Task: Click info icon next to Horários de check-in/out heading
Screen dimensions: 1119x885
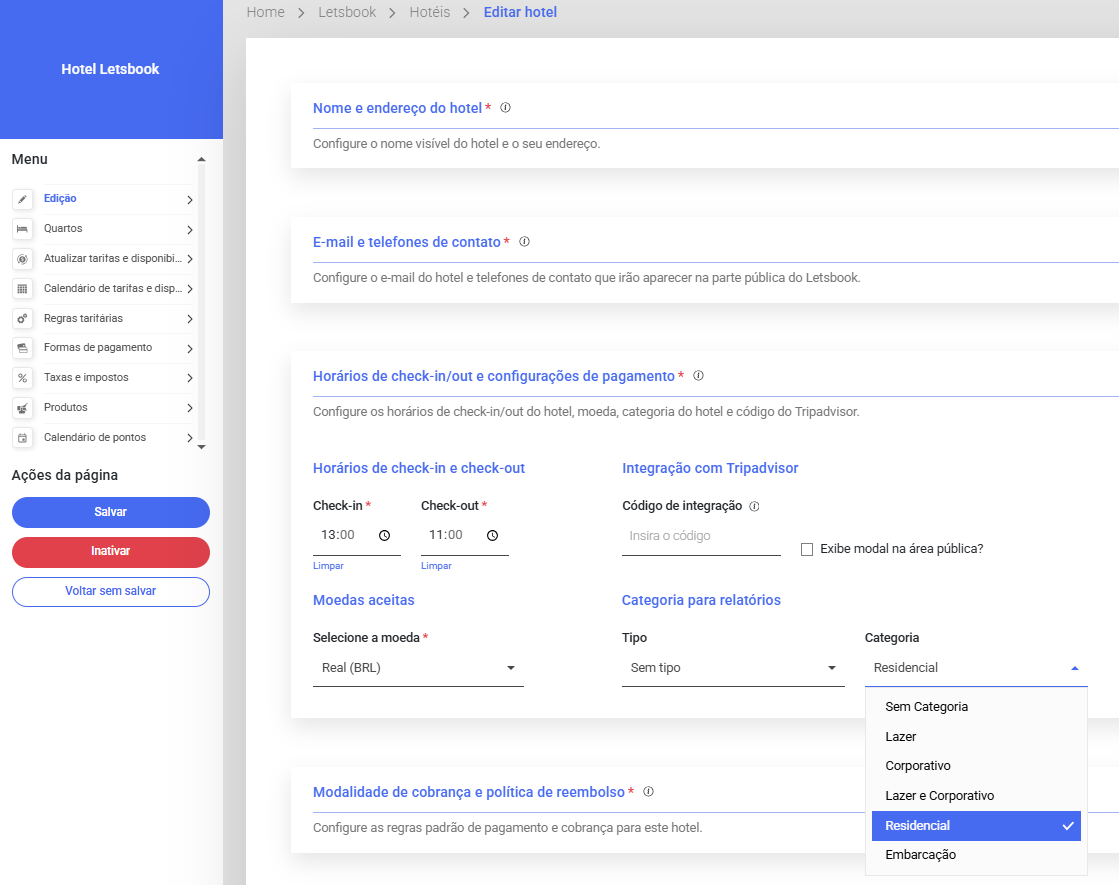Action: pyautogui.click(x=699, y=375)
